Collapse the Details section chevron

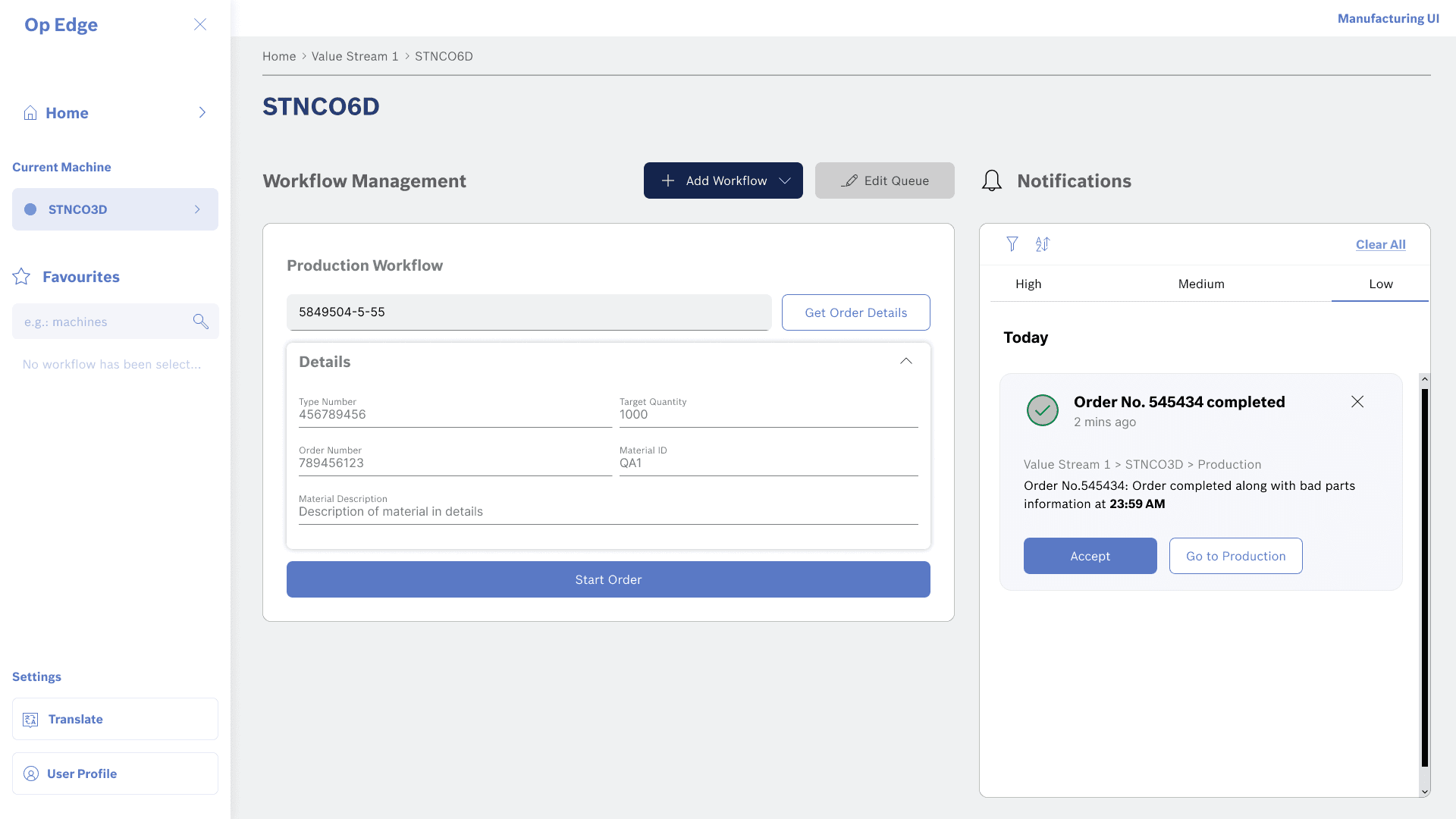point(905,362)
